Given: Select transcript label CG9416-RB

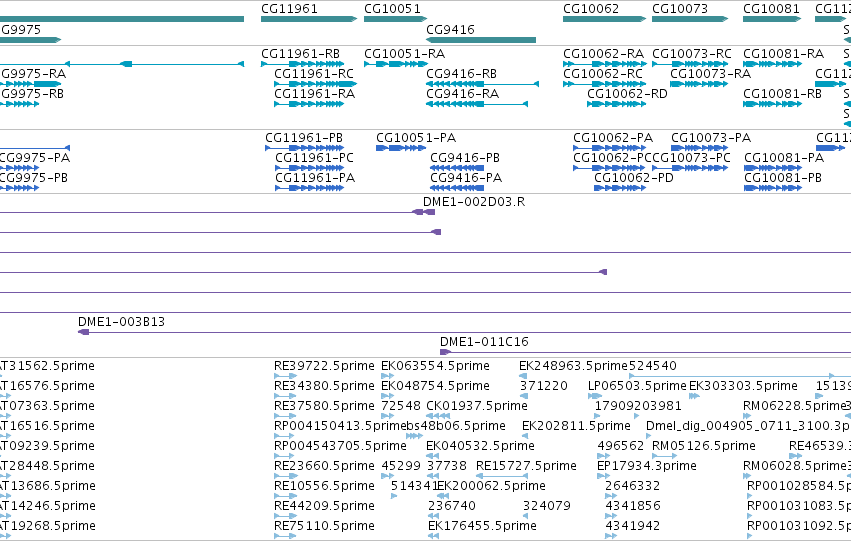Looking at the screenshot, I should click(461, 73).
